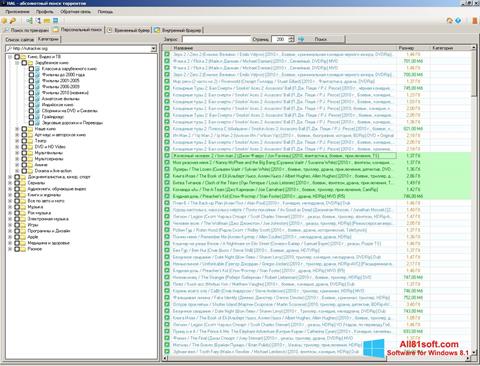The width and height of the screenshot is (480, 366).
Task: Click green icon beside Clash of the Titans row
Action: [x=167, y=183]
